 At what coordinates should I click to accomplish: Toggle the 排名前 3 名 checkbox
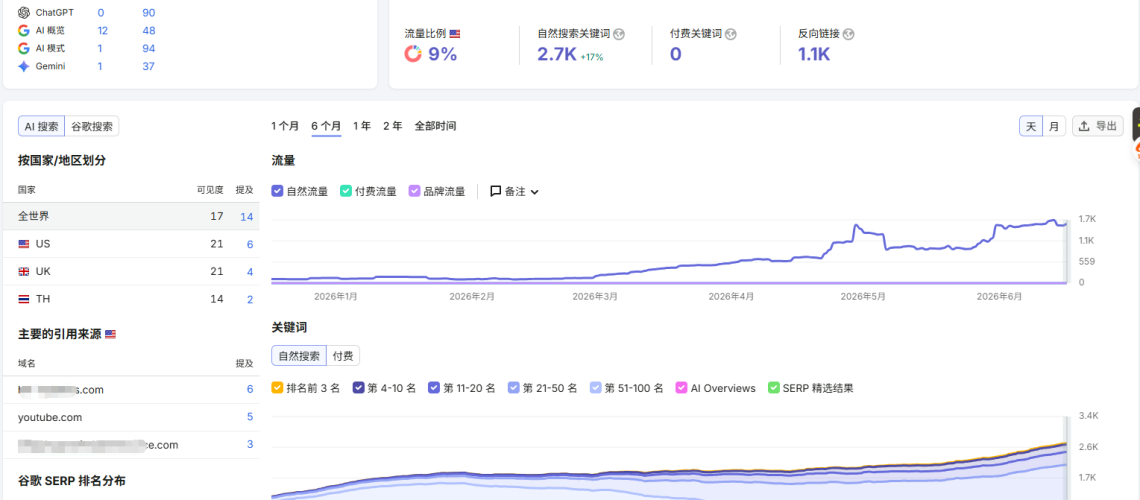pos(277,388)
